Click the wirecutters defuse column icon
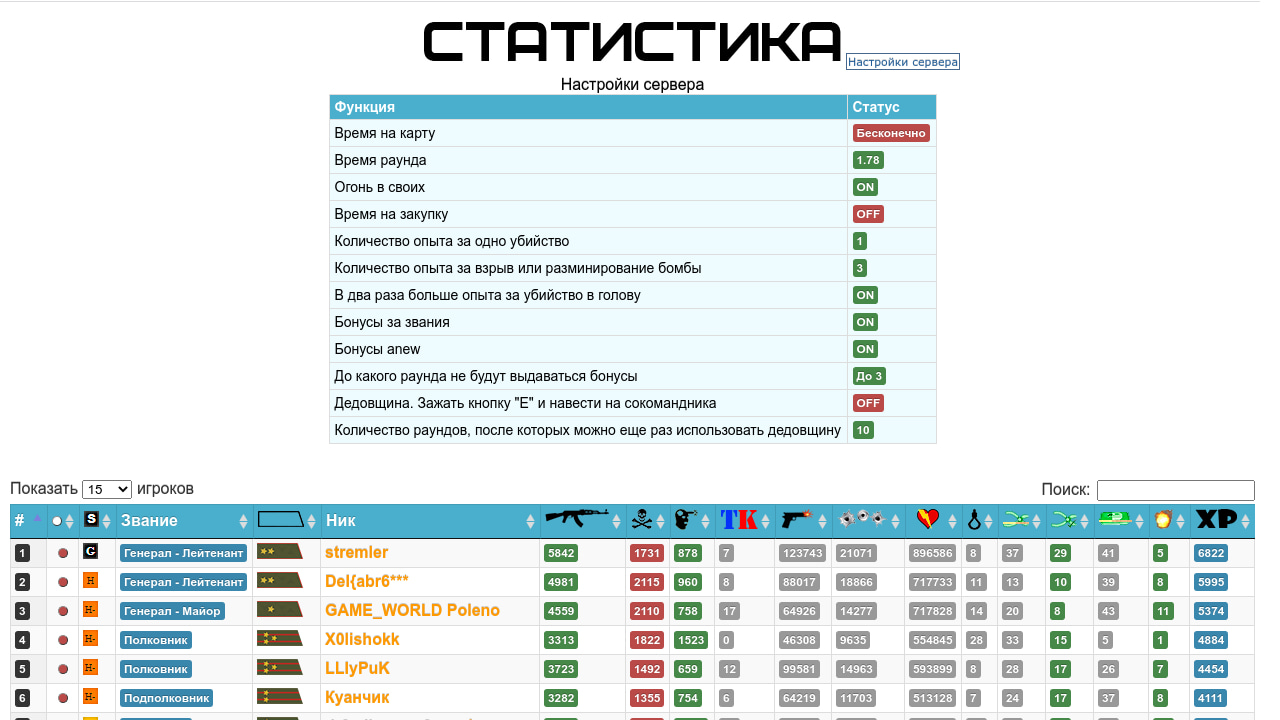Screen dimensions: 1280x720 1016,520
